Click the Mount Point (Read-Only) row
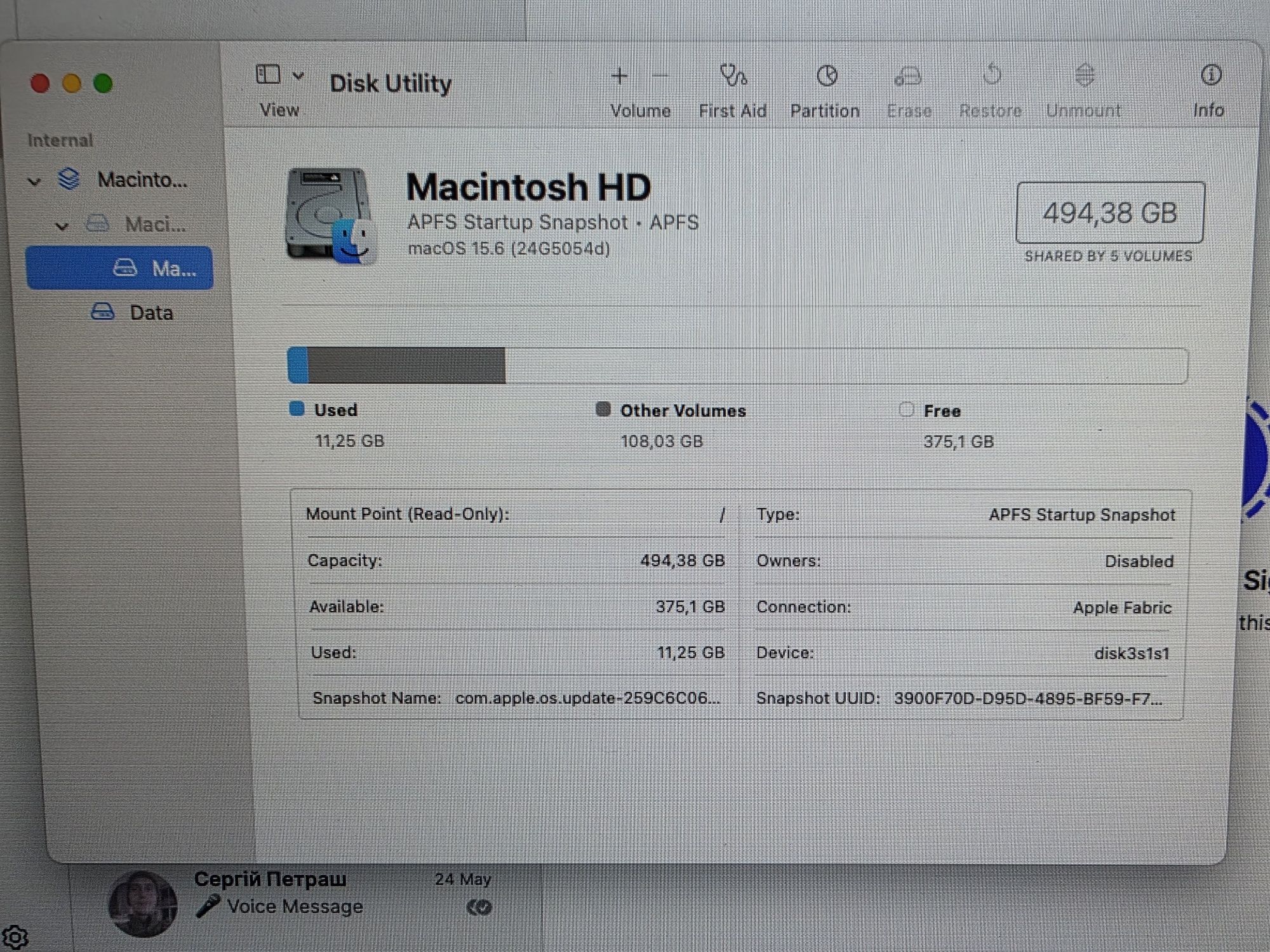Screen dimensions: 1270x952 pyautogui.click(x=516, y=514)
